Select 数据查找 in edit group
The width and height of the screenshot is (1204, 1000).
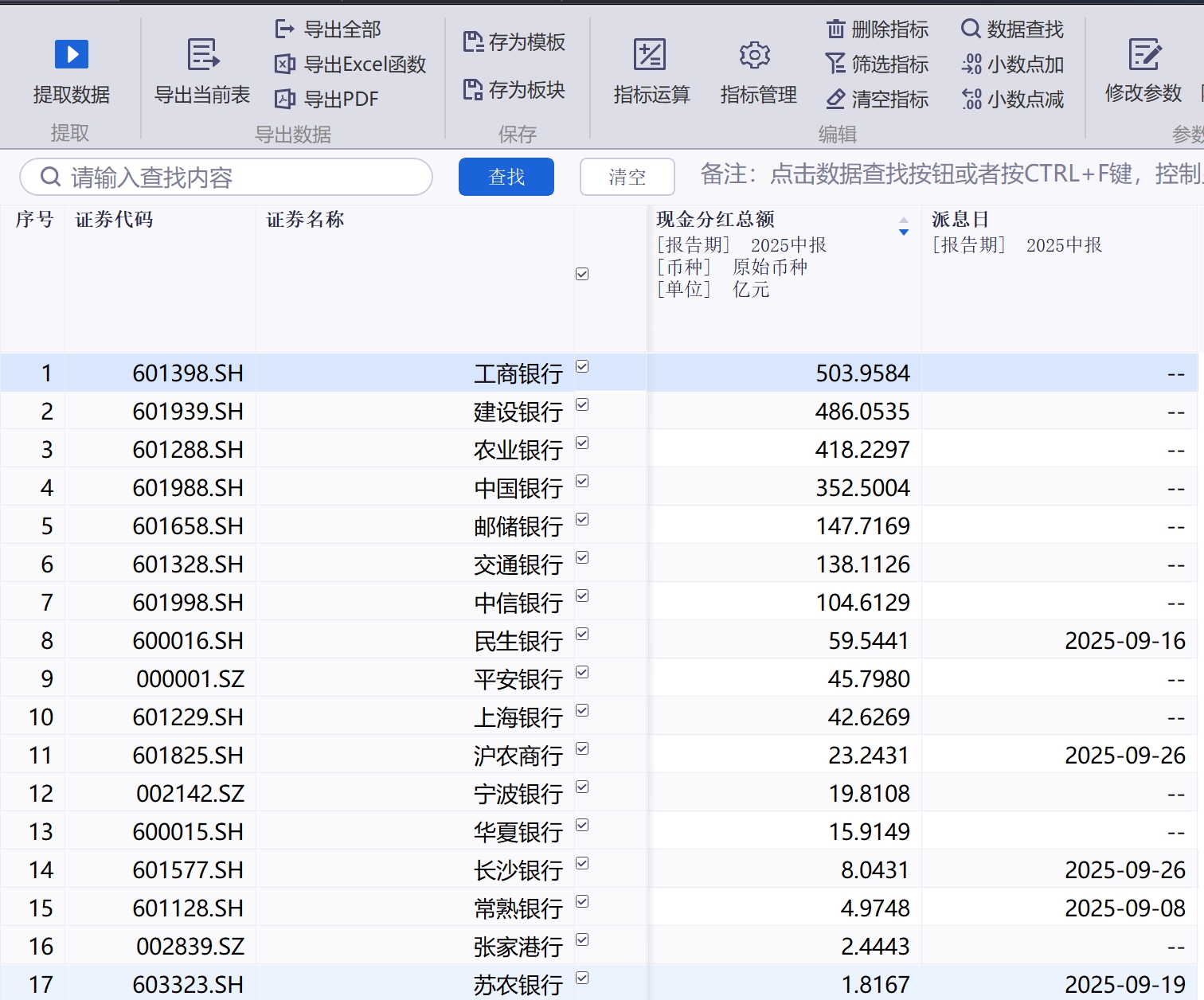pos(1012,29)
